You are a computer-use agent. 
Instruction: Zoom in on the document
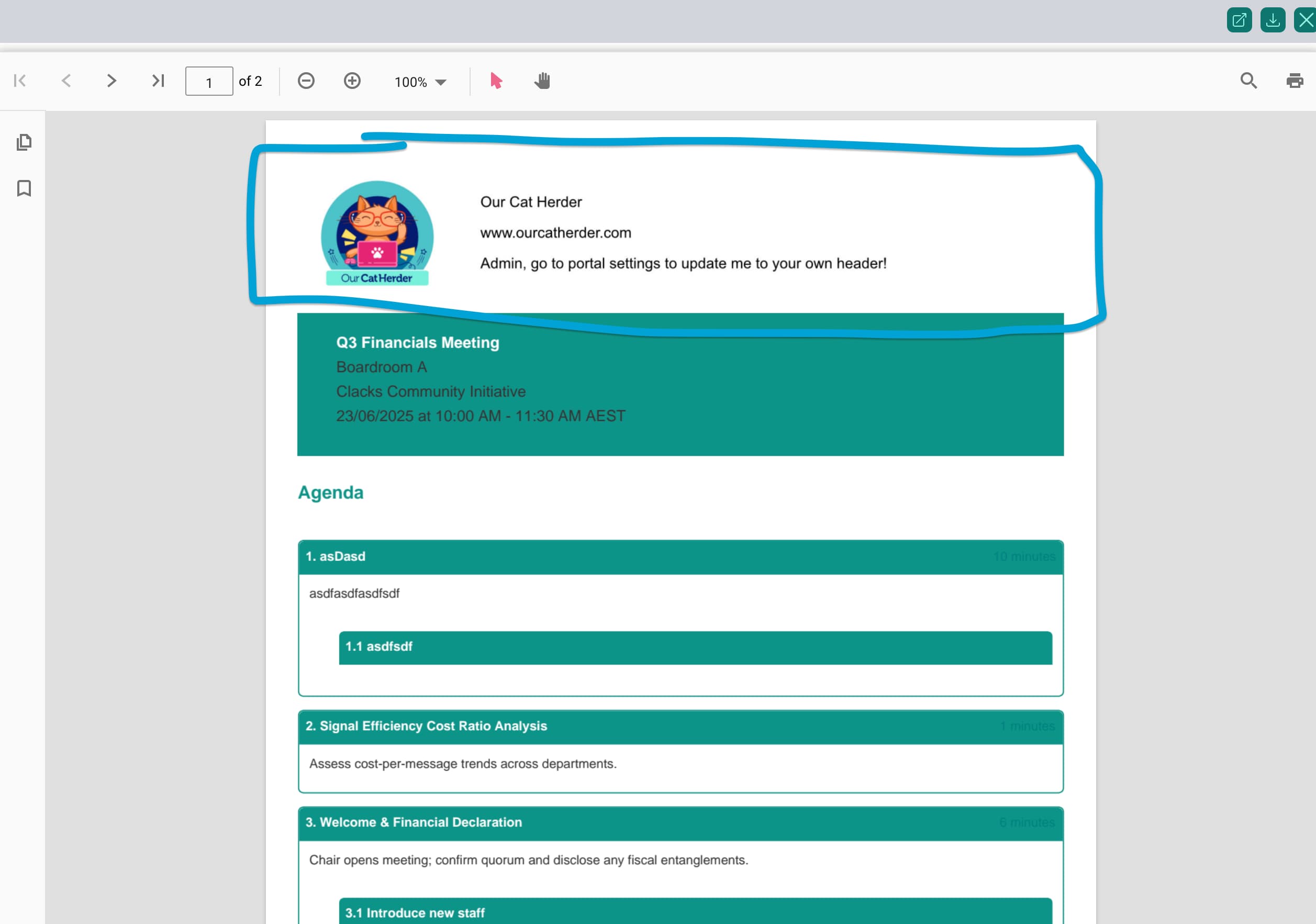(x=352, y=81)
